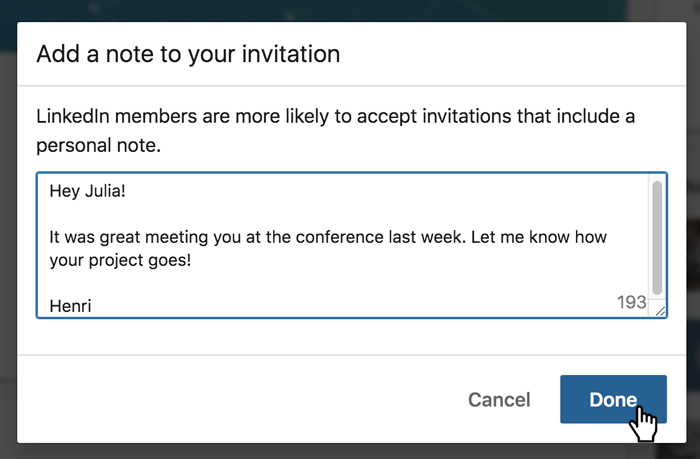Screen dimensions: 700x459
Task: Click the "personal note." description text
Action: tap(99, 145)
